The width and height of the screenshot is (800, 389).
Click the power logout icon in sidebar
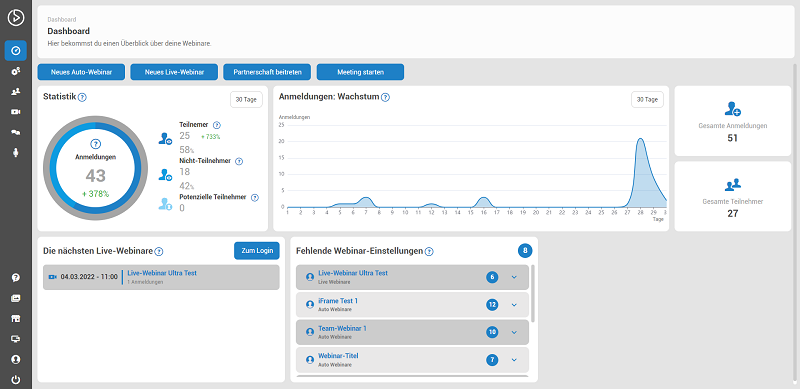(15, 380)
